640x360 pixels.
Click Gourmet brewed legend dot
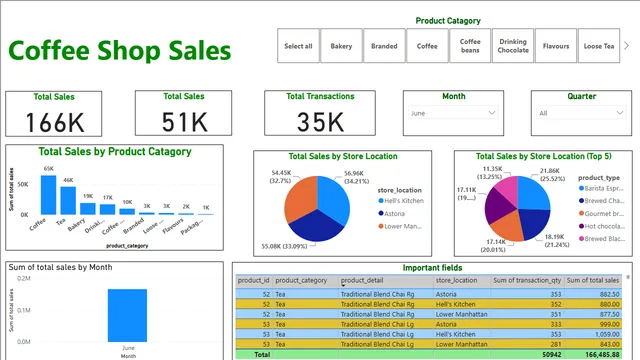[581, 213]
